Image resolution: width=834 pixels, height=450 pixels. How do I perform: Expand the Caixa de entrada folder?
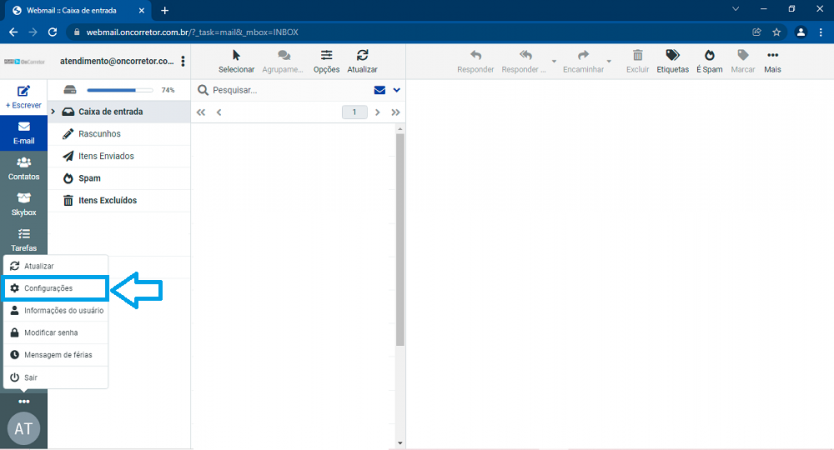pos(53,112)
